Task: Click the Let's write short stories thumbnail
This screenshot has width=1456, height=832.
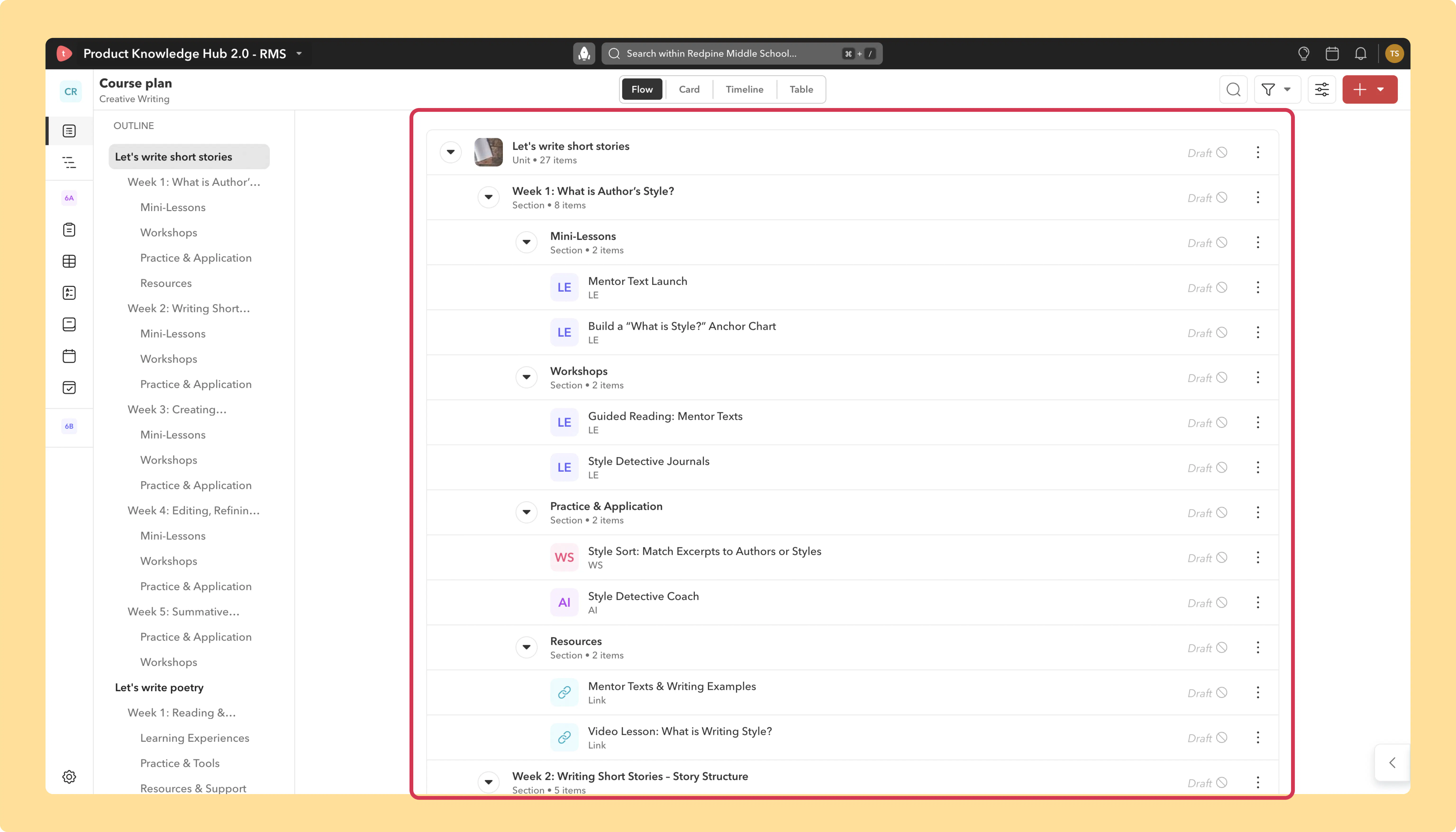Action: click(x=489, y=152)
